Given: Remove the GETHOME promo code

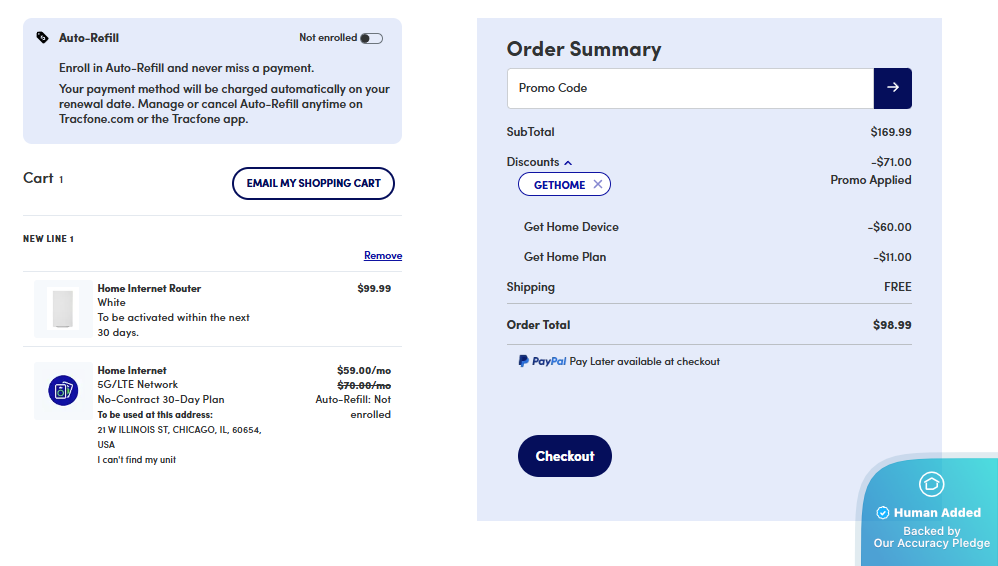Looking at the screenshot, I should point(598,184).
